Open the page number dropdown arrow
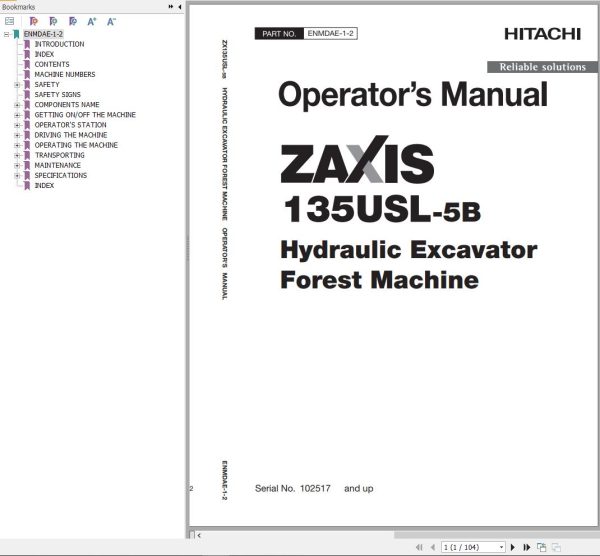This screenshot has width=600, height=556. [x=501, y=548]
